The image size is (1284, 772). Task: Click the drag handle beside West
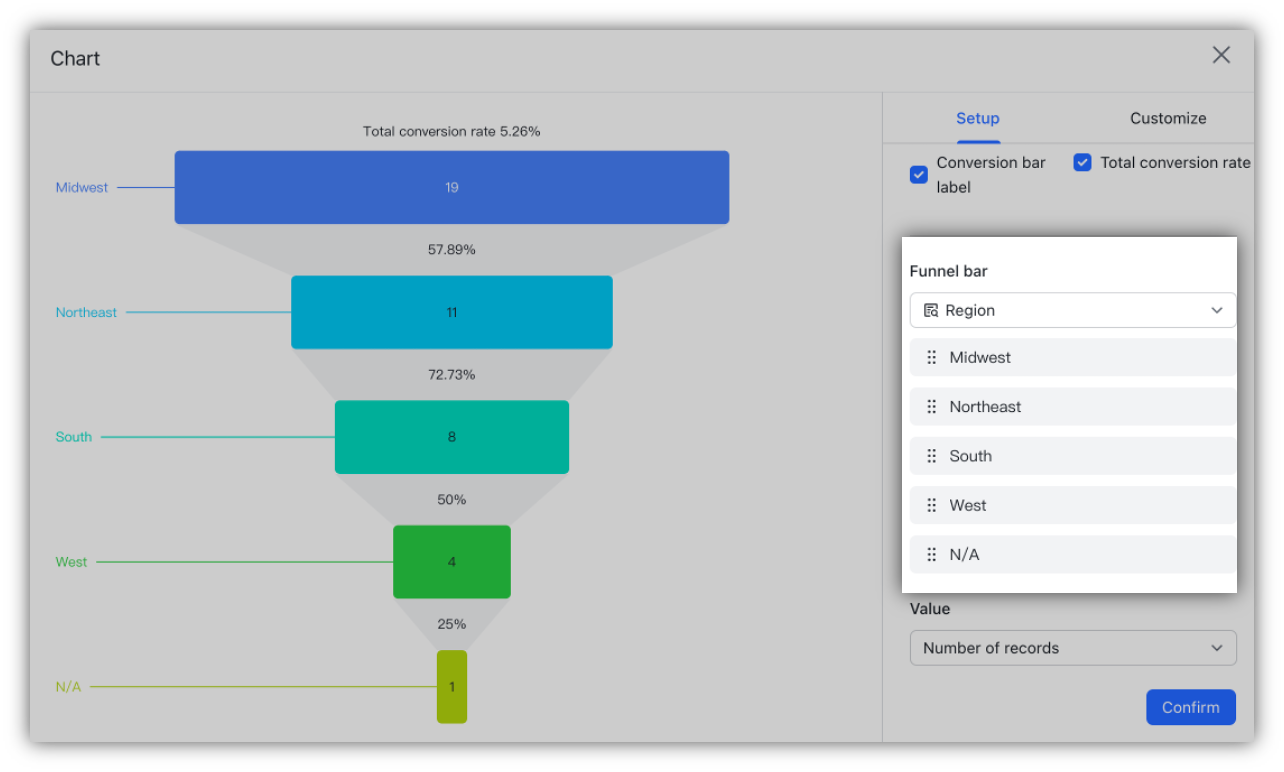coord(931,505)
